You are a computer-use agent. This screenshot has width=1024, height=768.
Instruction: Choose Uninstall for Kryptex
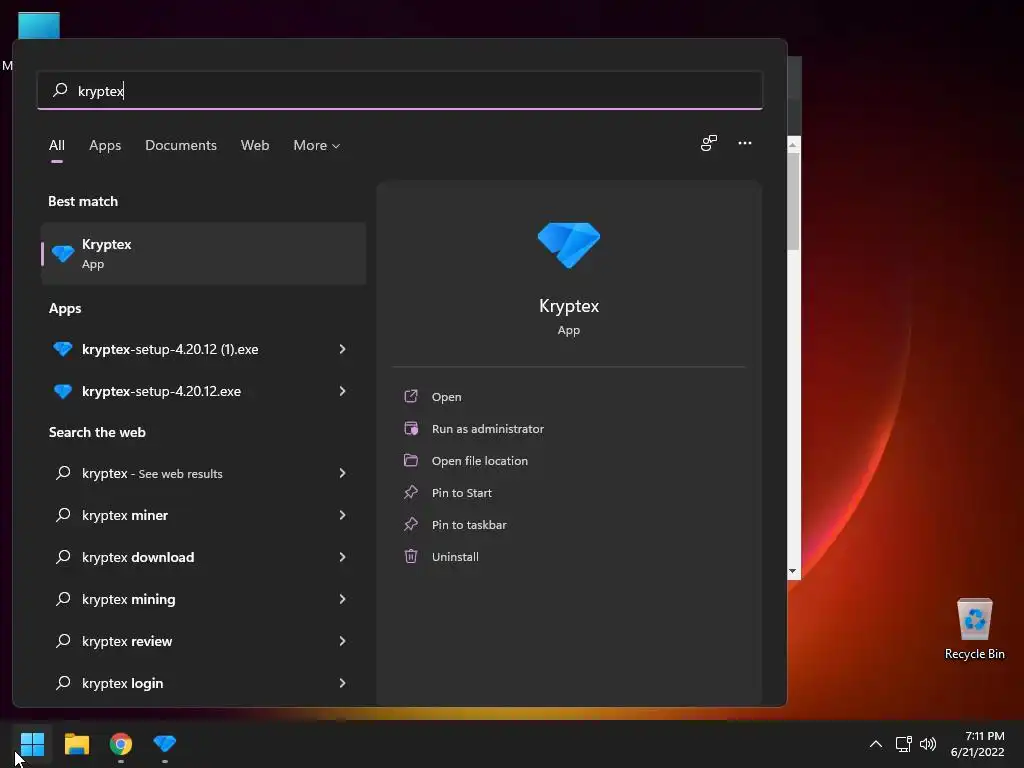pyautogui.click(x=455, y=556)
